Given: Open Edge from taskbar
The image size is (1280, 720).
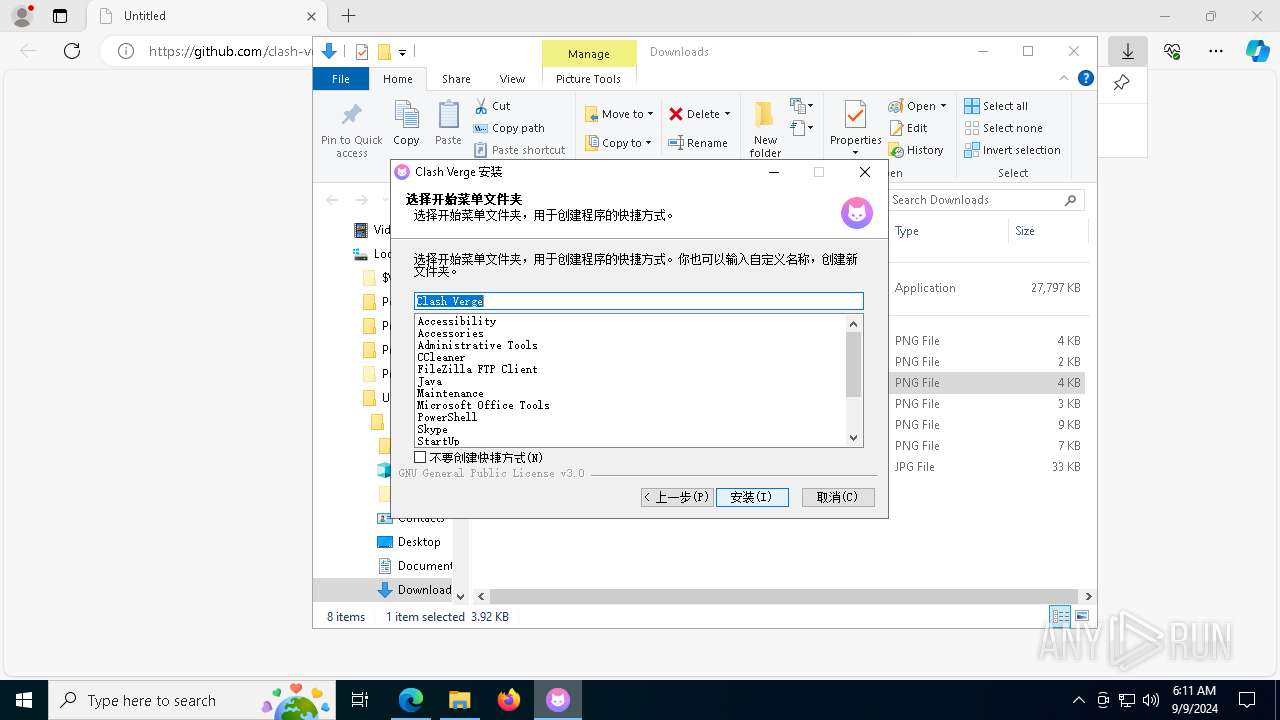Looking at the screenshot, I should 411,700.
